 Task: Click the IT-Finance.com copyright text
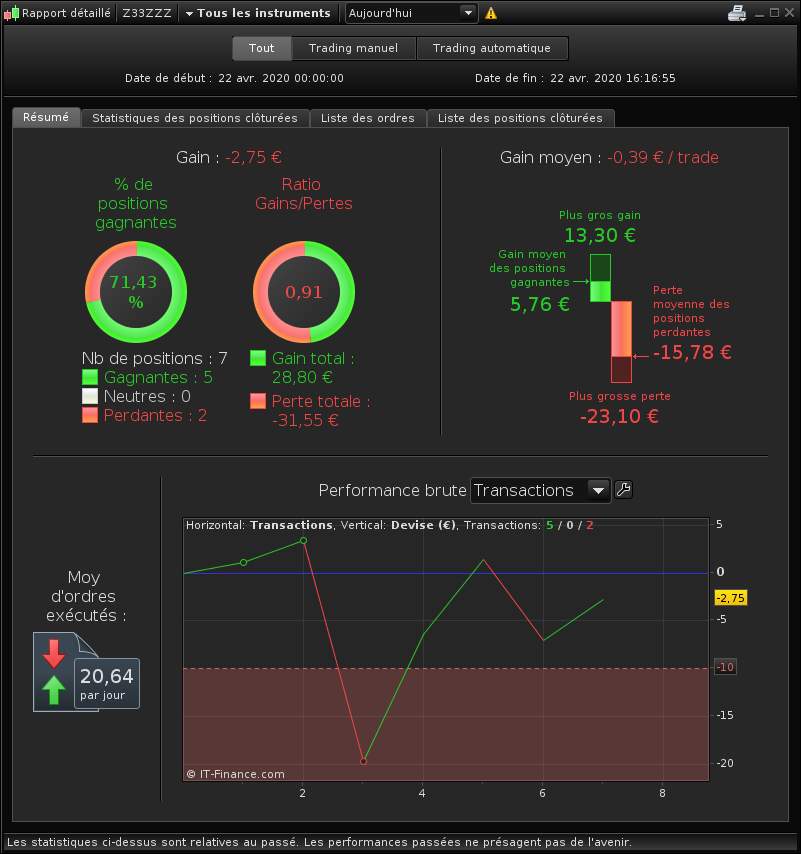[x=235, y=774]
